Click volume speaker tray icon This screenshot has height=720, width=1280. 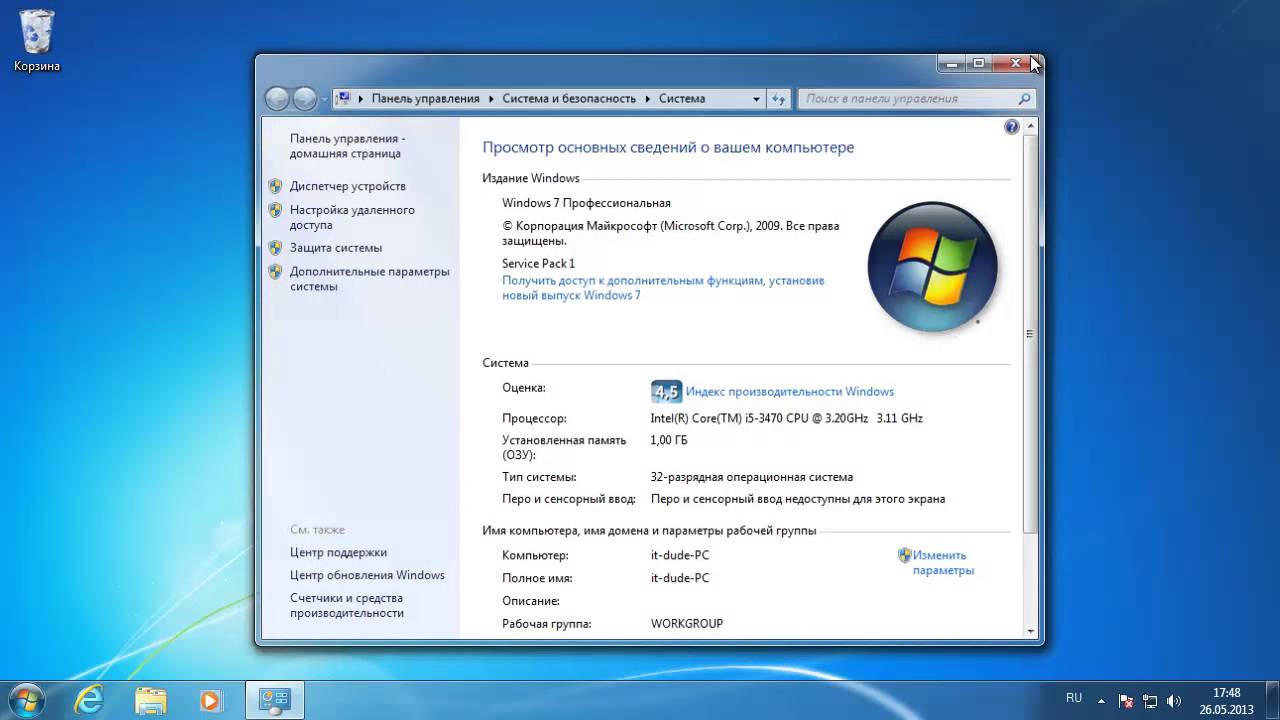tap(1174, 701)
